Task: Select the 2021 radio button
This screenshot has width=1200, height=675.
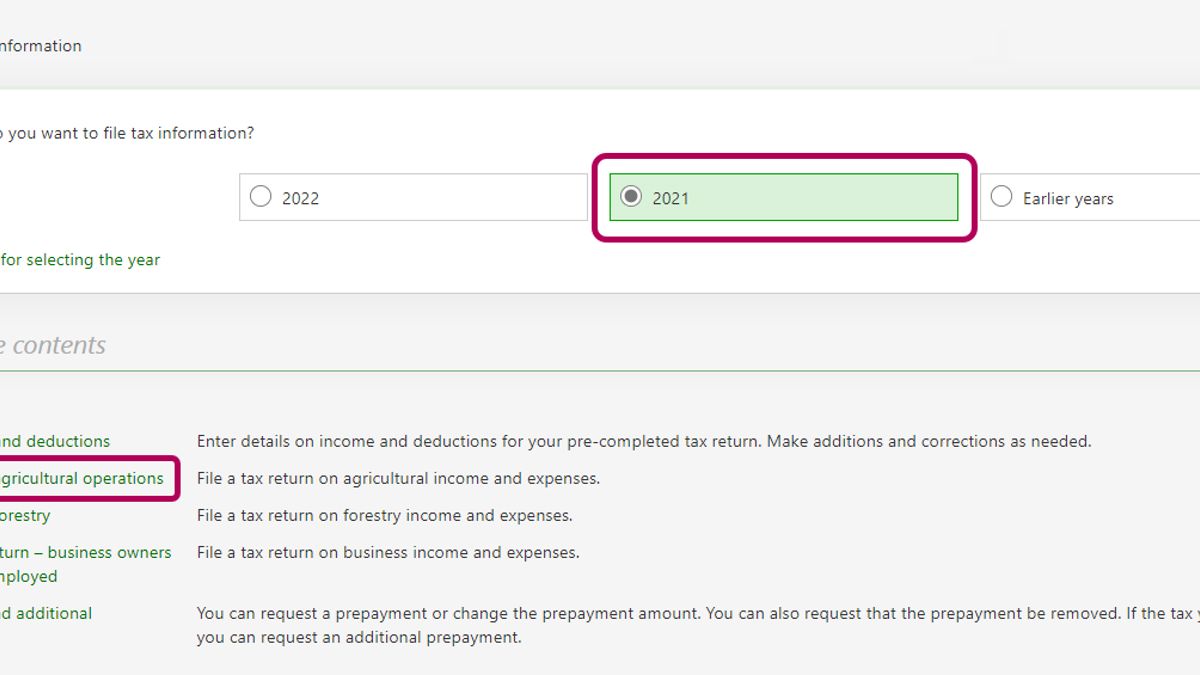Action: click(x=631, y=197)
